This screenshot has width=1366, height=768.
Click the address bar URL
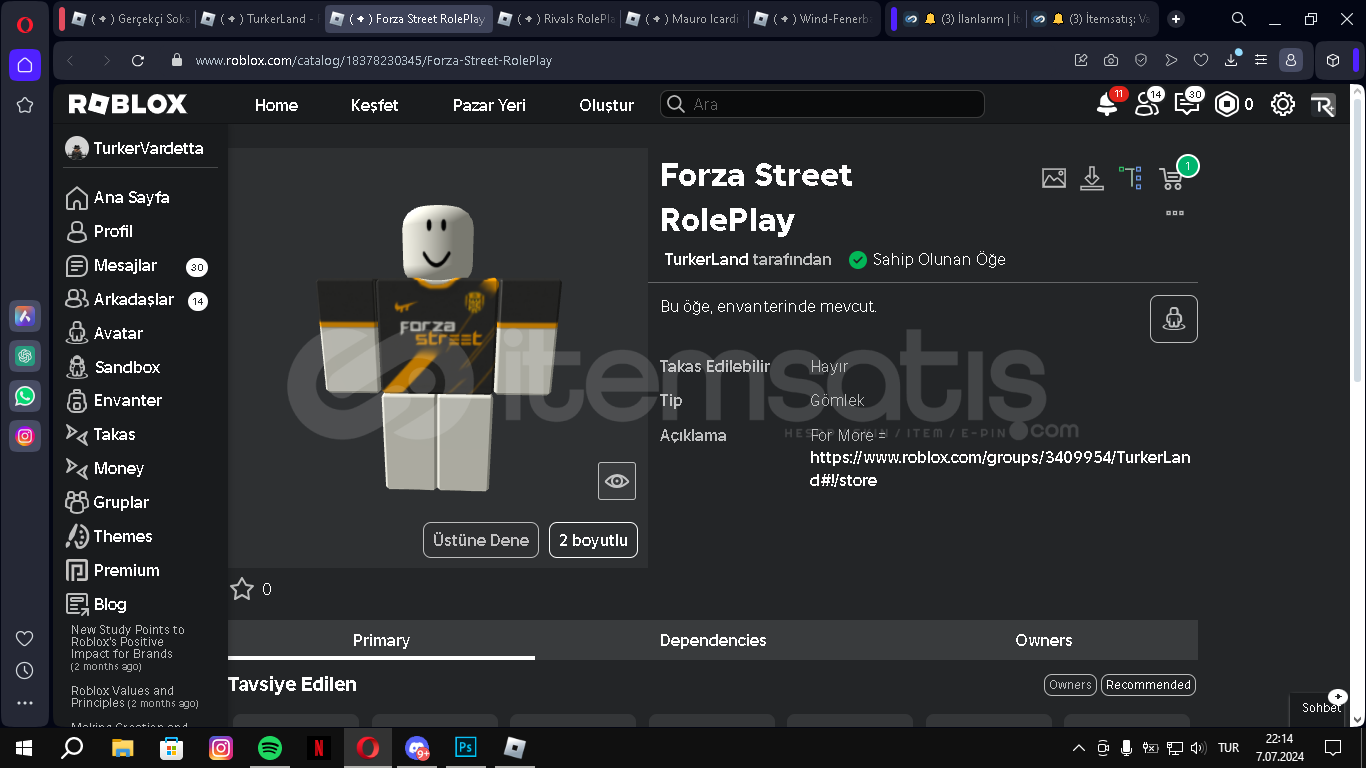373,60
